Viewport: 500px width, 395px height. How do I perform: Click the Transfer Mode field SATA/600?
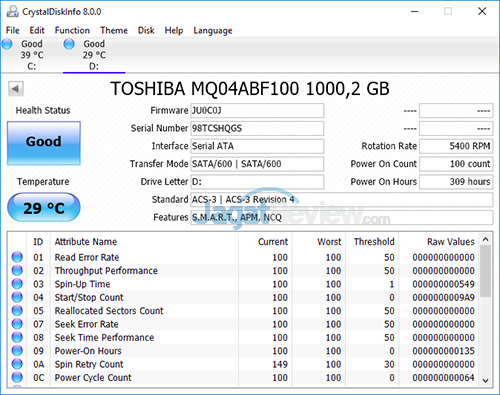coord(257,164)
